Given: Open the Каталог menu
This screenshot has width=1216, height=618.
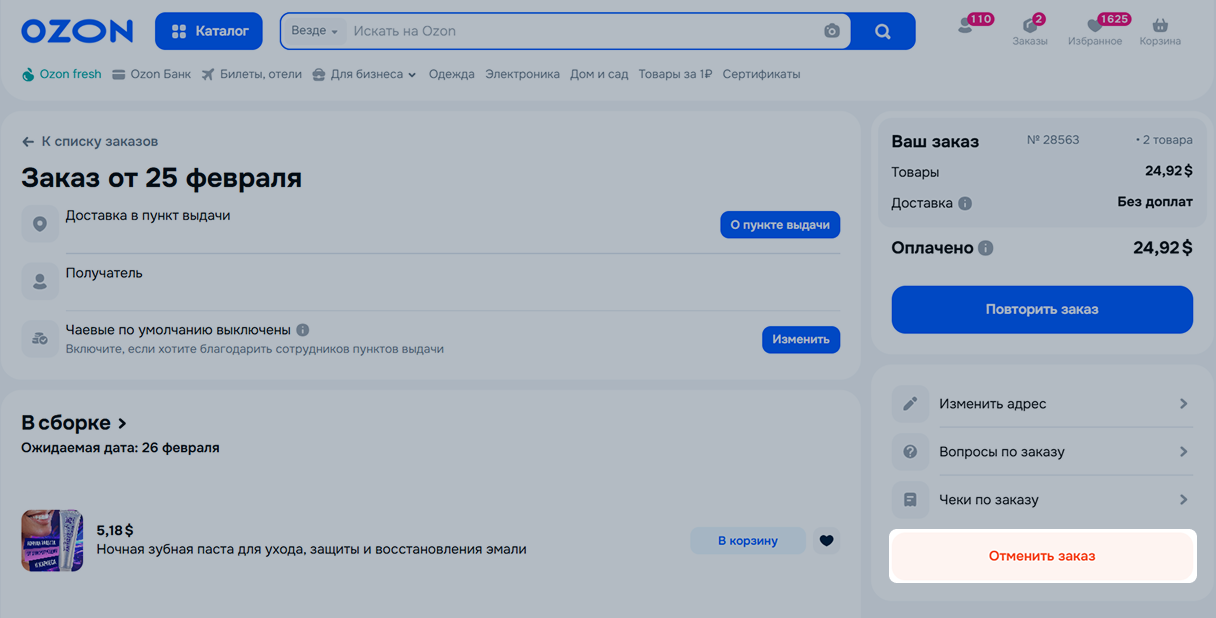Looking at the screenshot, I should [x=209, y=31].
